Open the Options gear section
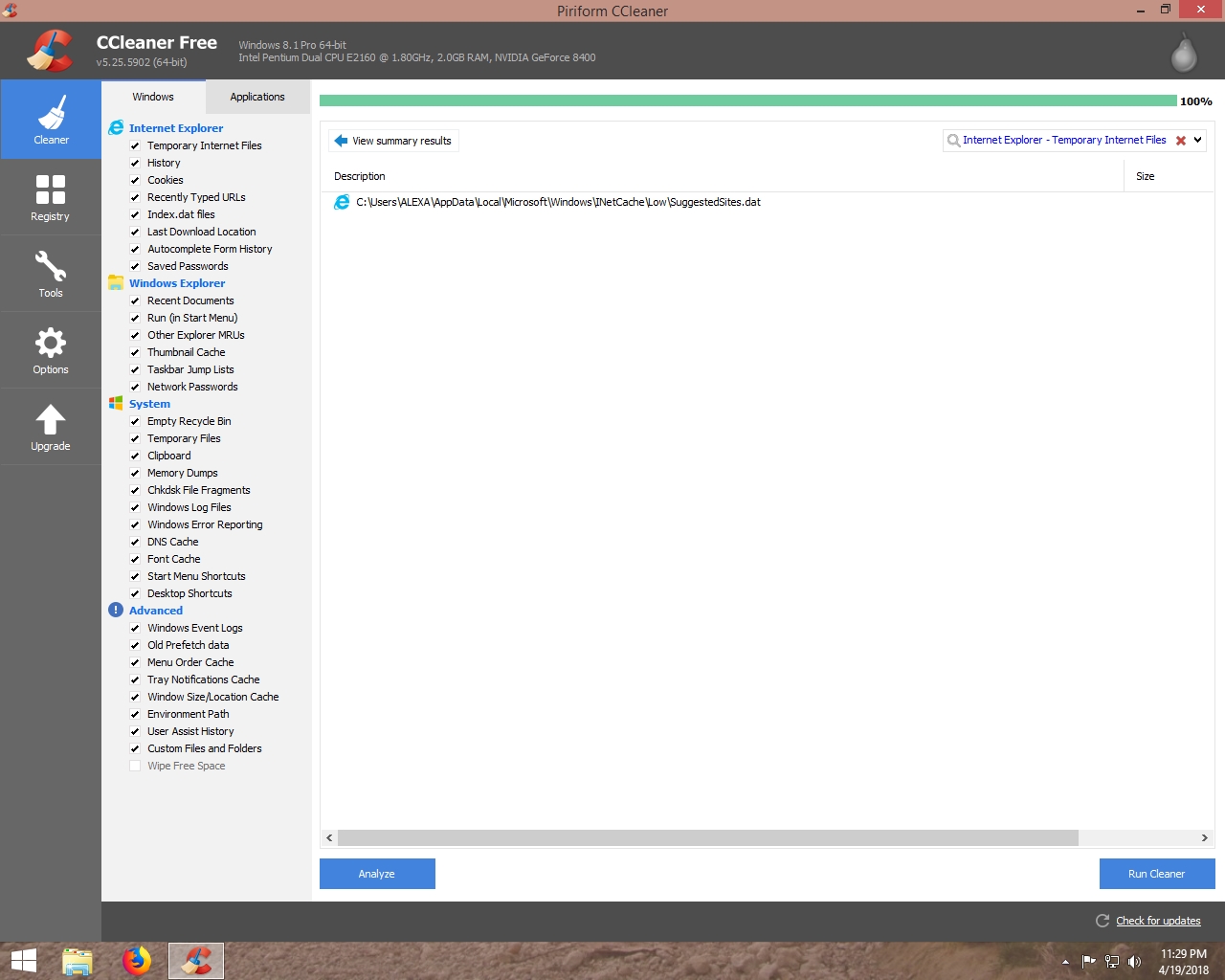1225x980 pixels. coord(51,343)
